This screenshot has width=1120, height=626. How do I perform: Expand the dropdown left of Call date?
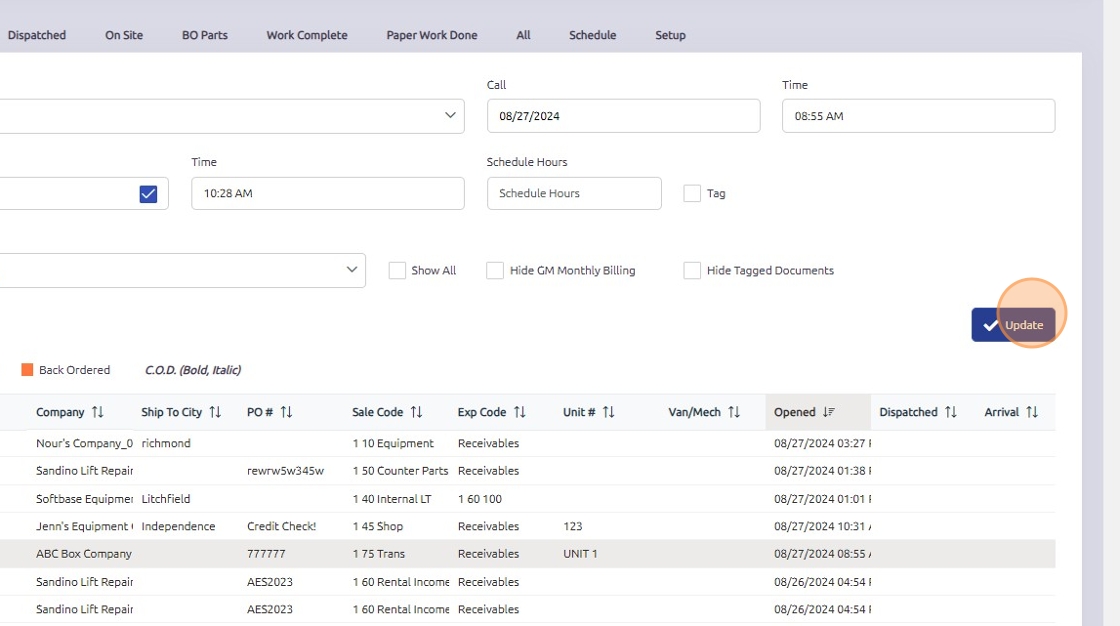pyautogui.click(x=450, y=116)
